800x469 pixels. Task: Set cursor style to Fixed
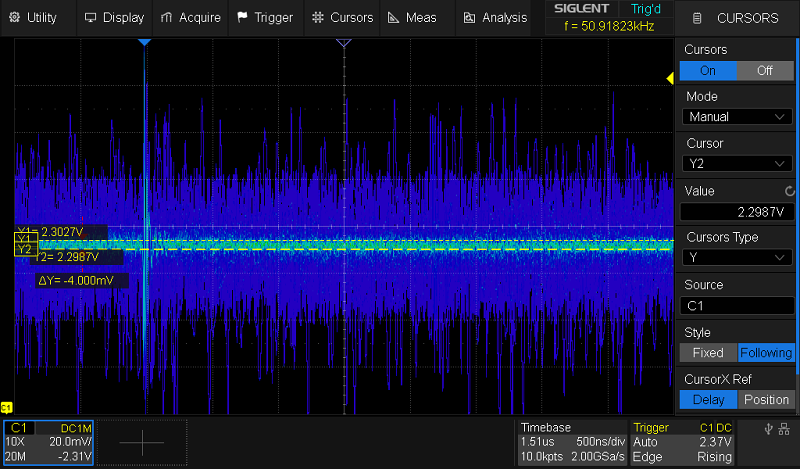(708, 353)
